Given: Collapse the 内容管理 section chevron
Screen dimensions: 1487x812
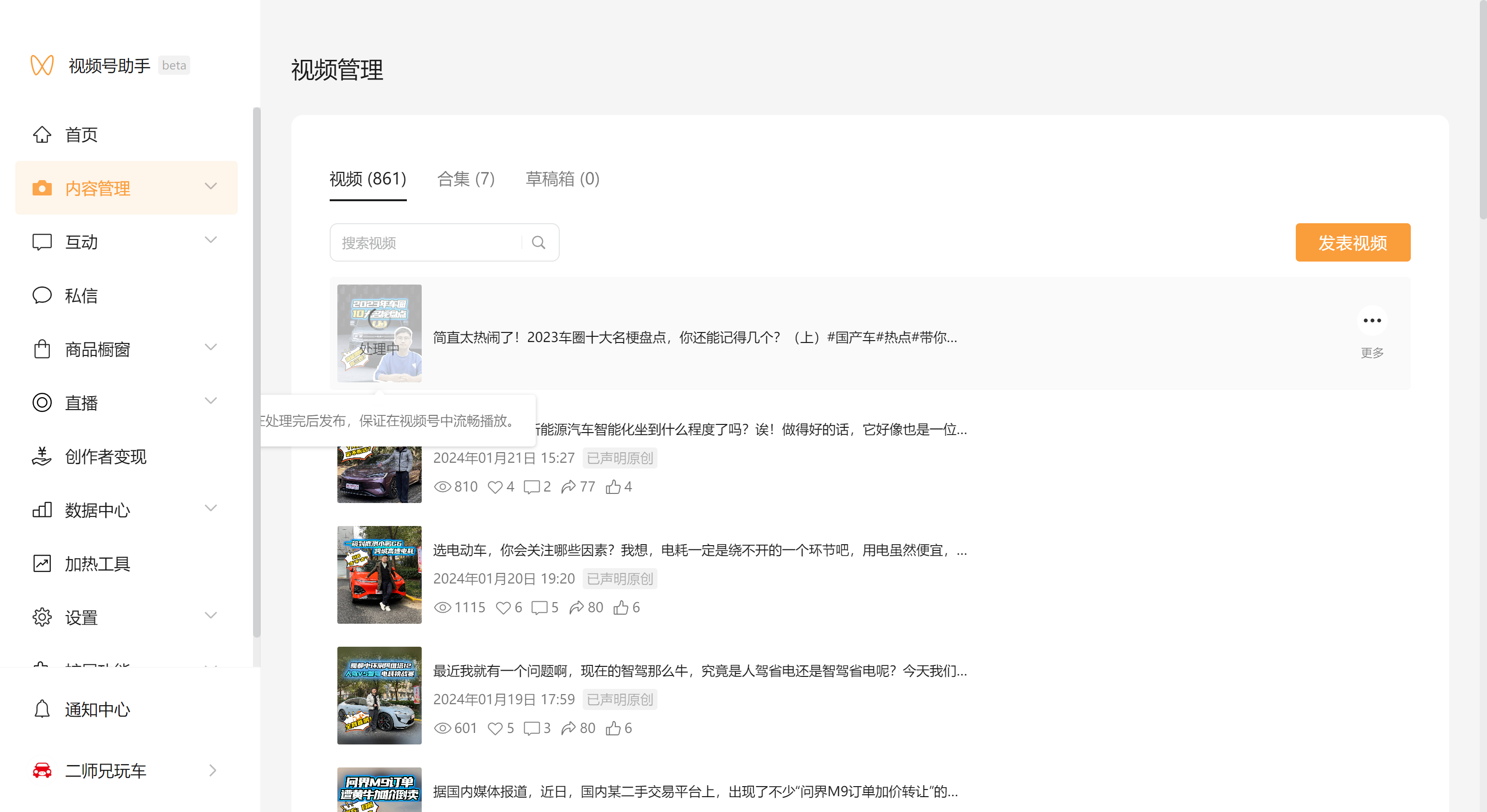Looking at the screenshot, I should 211,186.
